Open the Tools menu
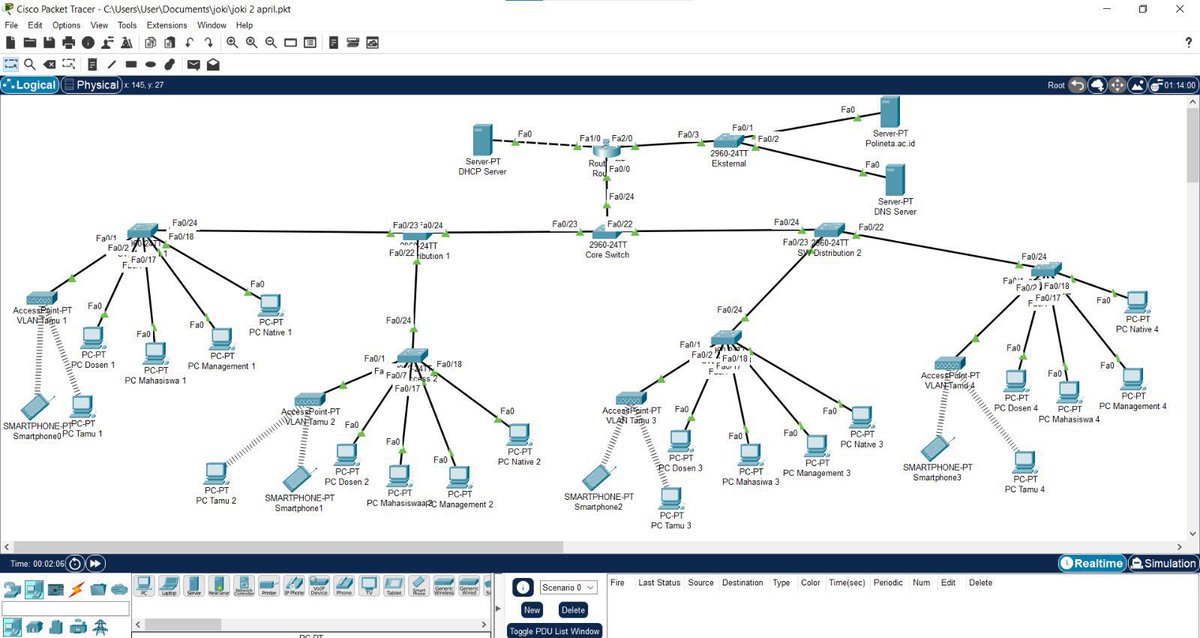 [x=127, y=25]
